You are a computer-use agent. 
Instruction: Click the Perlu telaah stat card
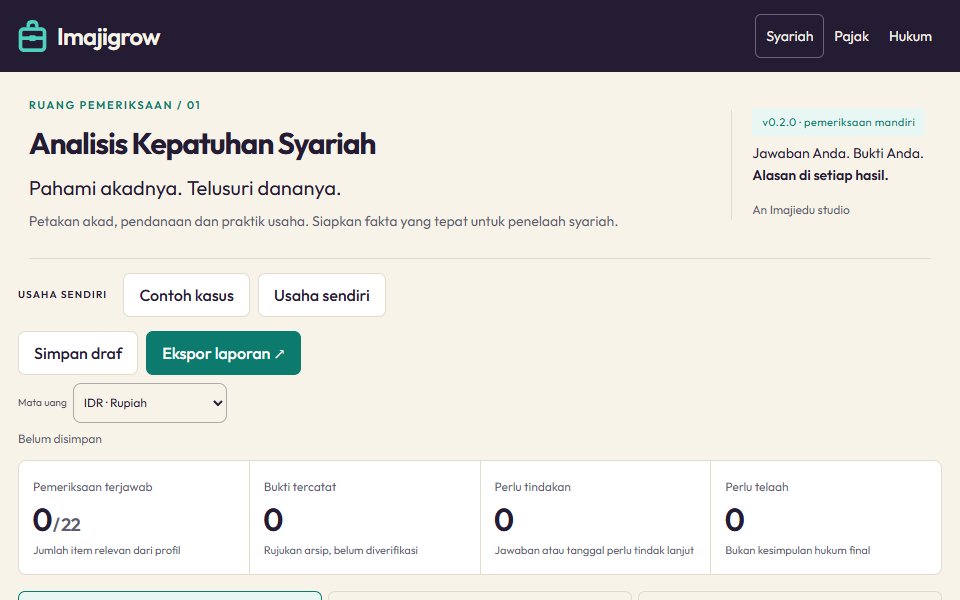pyautogui.click(x=826, y=517)
